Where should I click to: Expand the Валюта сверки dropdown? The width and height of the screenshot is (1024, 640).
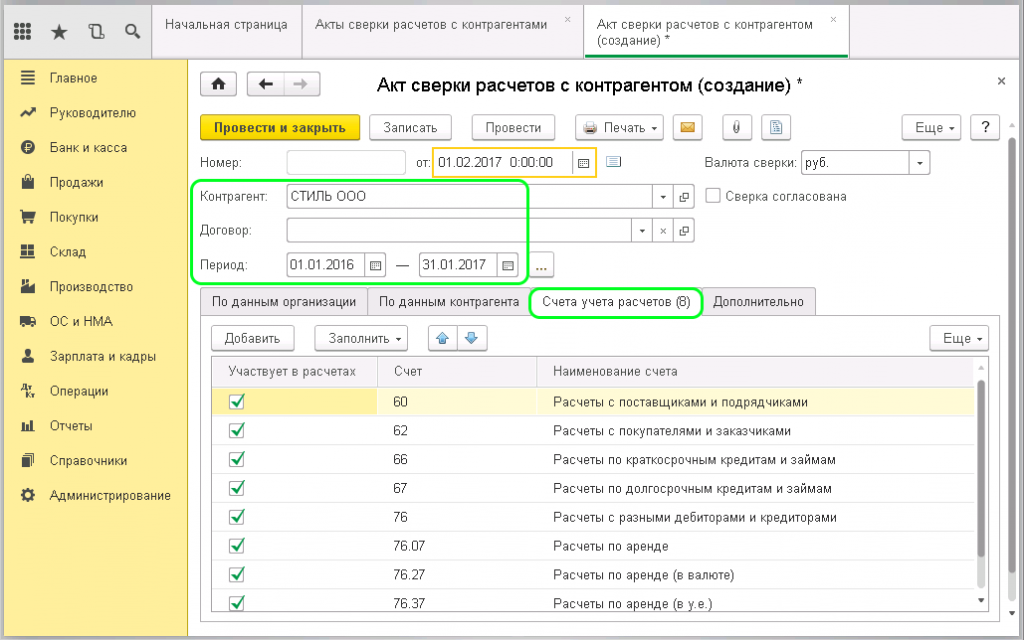[919, 162]
